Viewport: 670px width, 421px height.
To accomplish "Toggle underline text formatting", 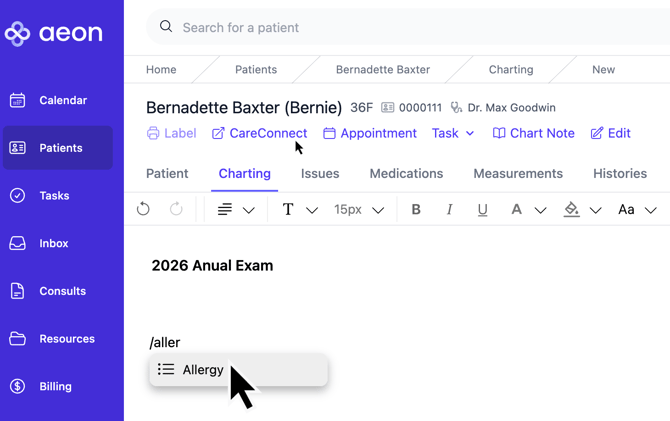I will click(482, 210).
